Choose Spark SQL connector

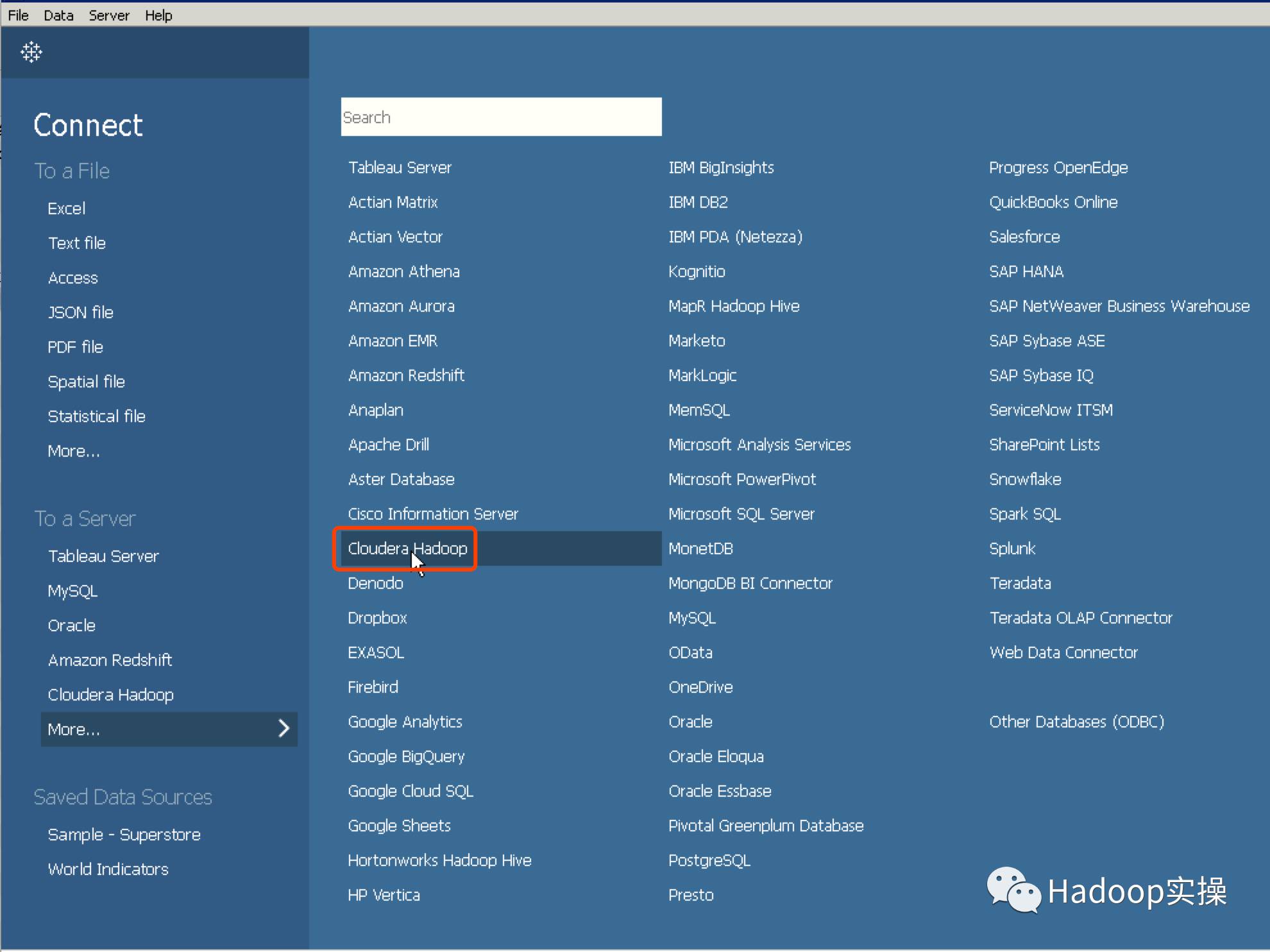pyautogui.click(x=1025, y=514)
